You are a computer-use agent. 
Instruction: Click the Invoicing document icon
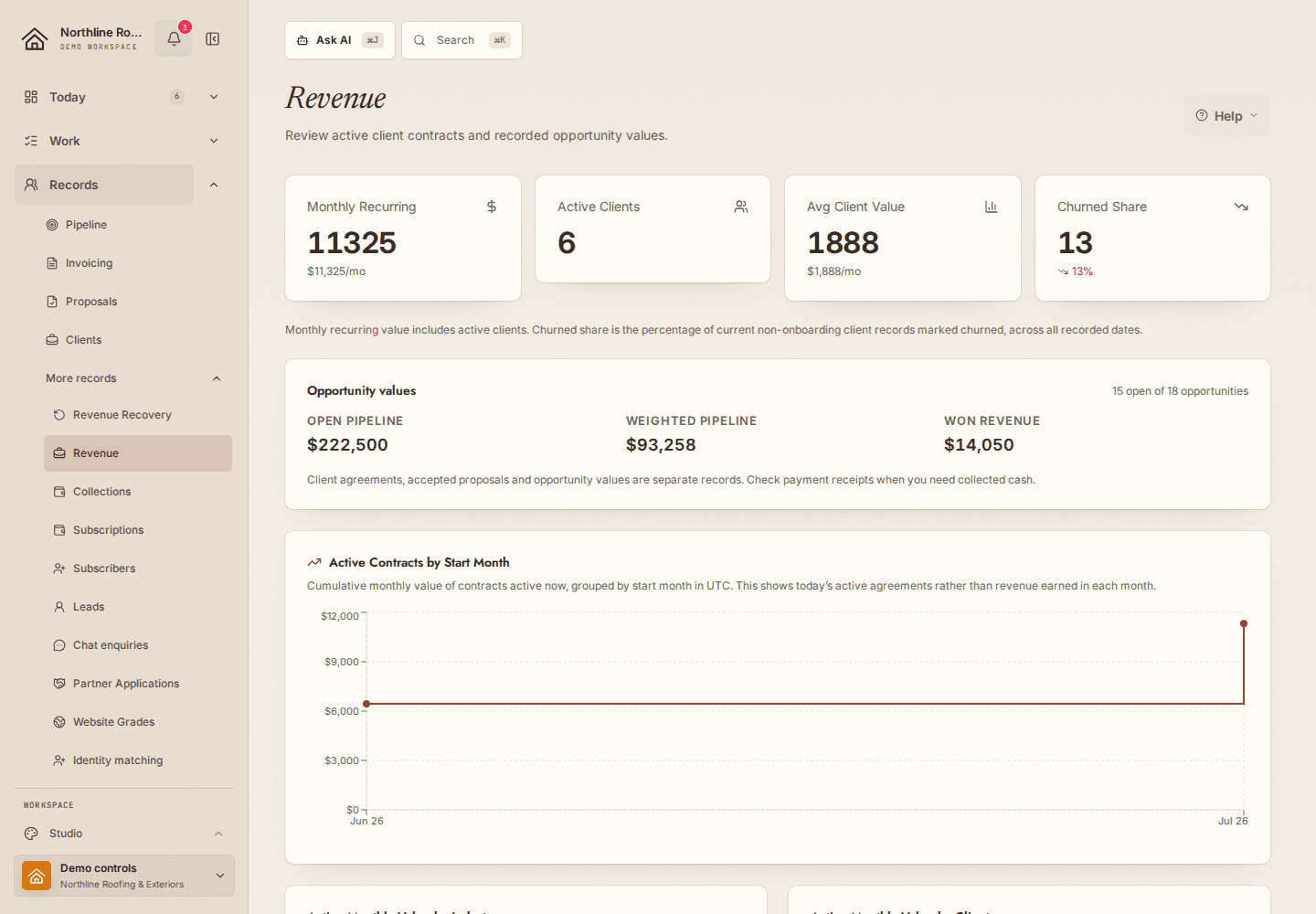coord(52,263)
